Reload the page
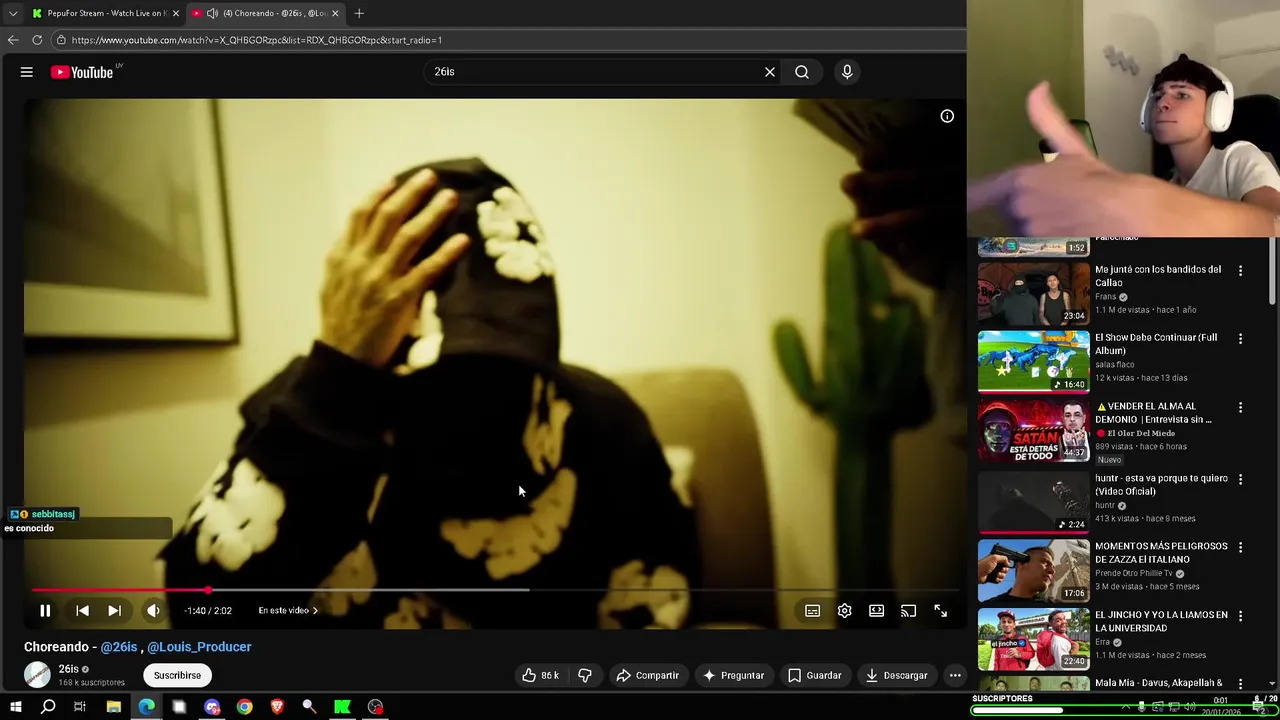This screenshot has width=1280, height=720. tap(37, 40)
